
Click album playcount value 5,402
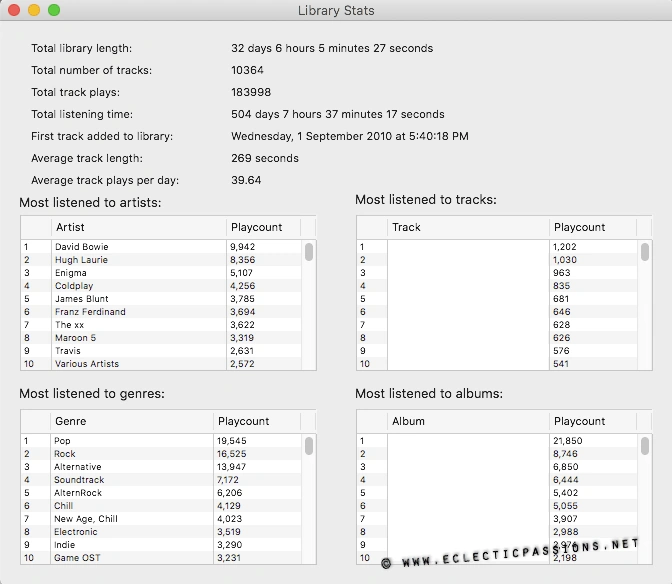point(565,493)
